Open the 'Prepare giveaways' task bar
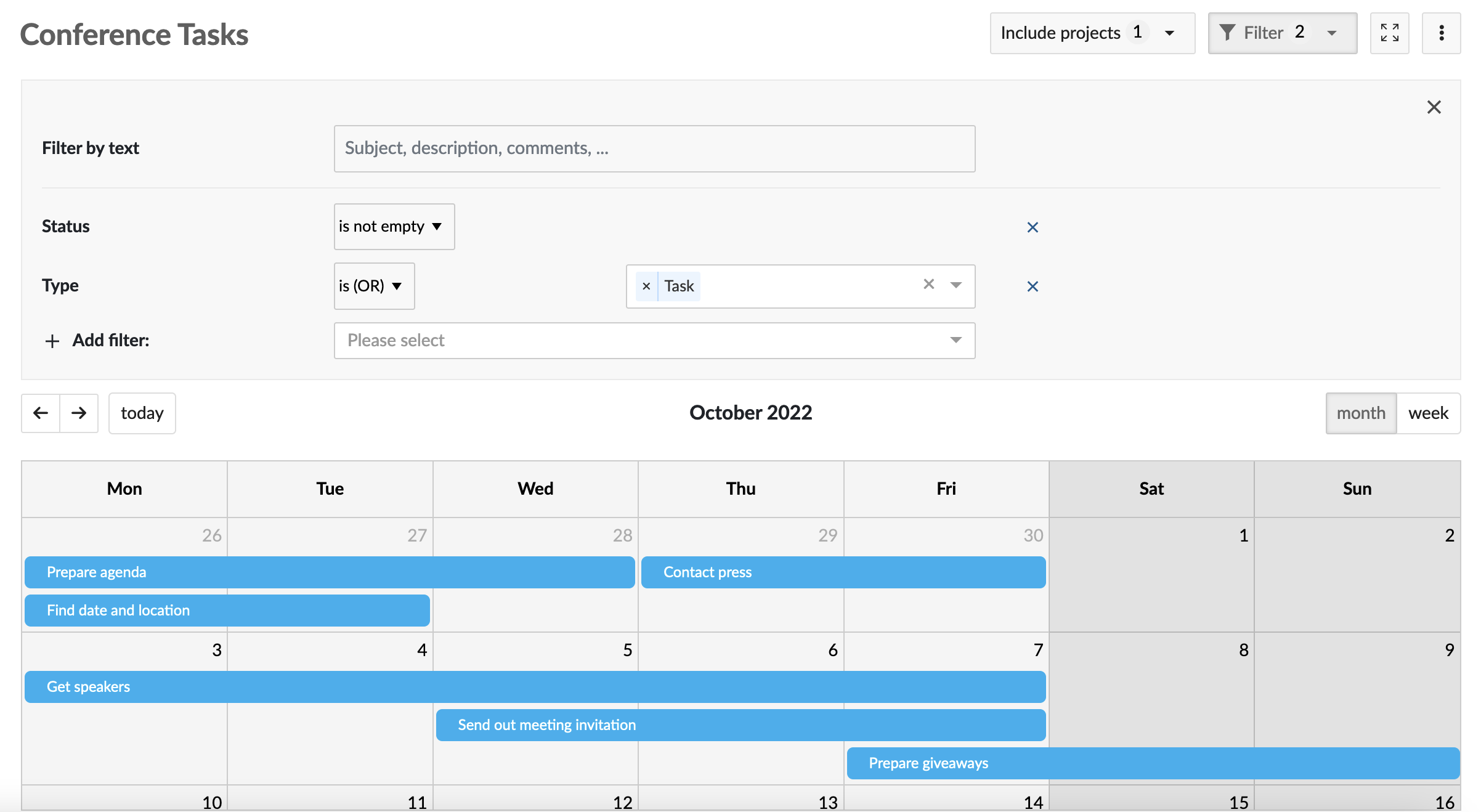This screenshot has width=1481, height=812. (x=928, y=763)
